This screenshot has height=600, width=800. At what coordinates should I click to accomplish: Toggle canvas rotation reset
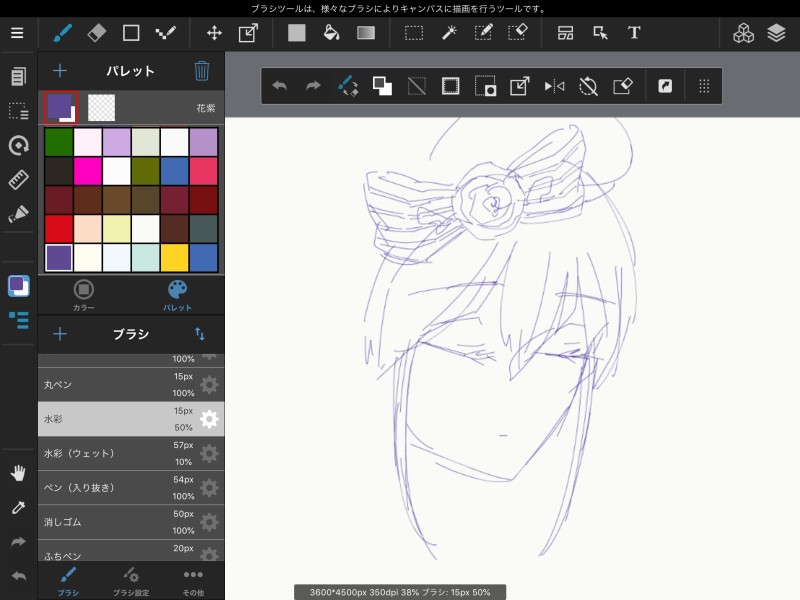click(588, 86)
